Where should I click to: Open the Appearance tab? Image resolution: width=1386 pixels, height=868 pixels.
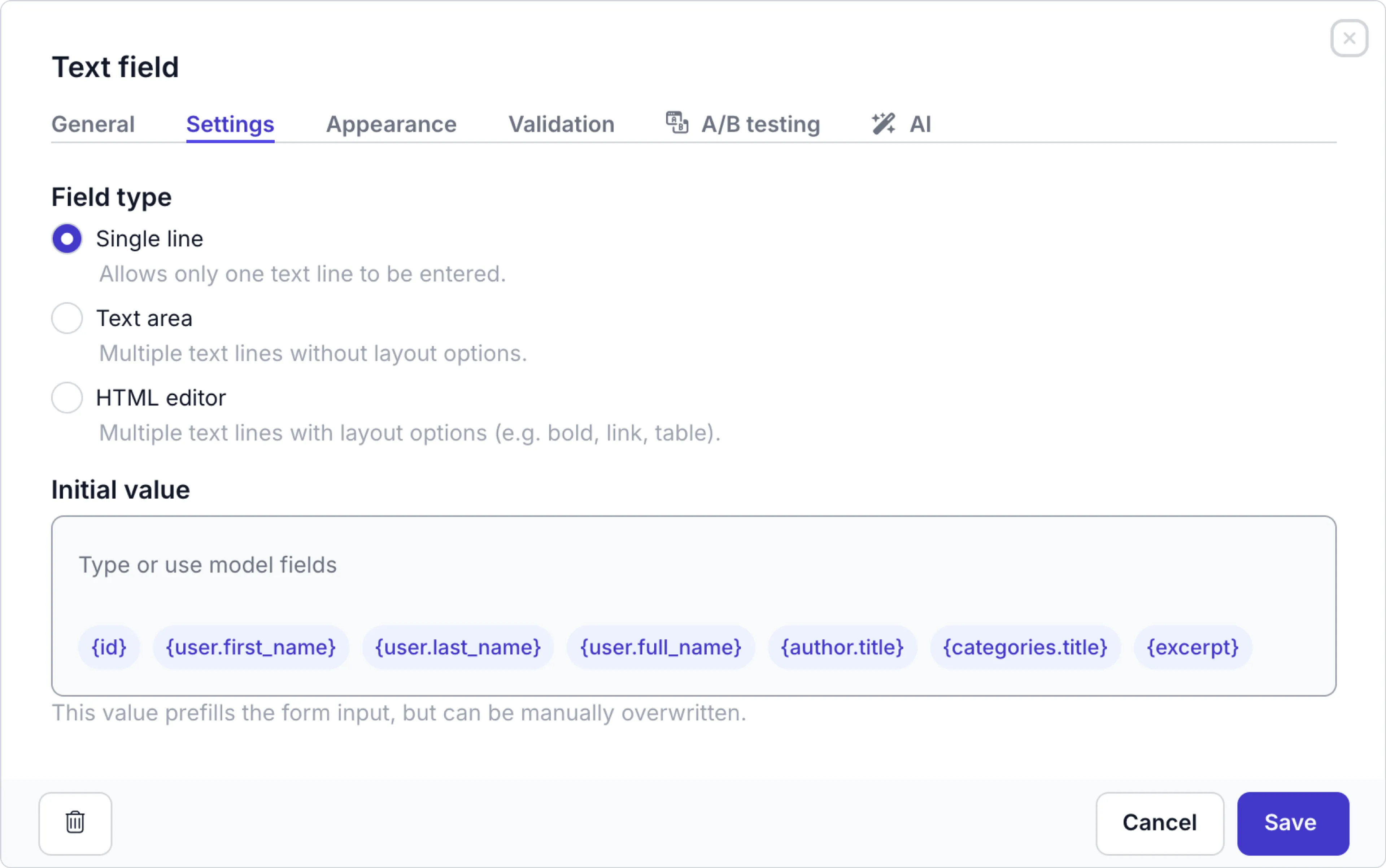pyautogui.click(x=391, y=124)
